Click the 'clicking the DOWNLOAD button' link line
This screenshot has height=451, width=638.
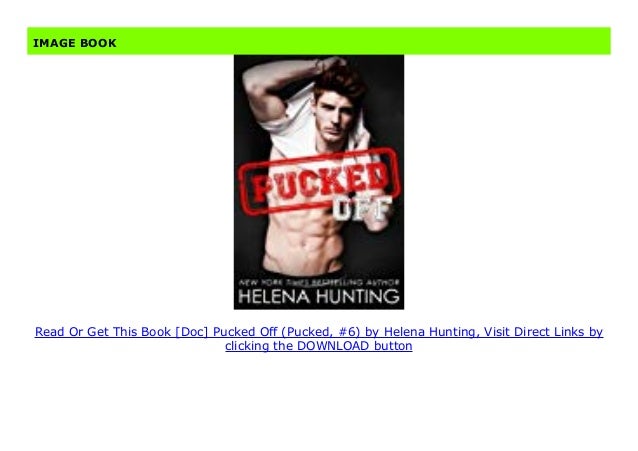319,346
